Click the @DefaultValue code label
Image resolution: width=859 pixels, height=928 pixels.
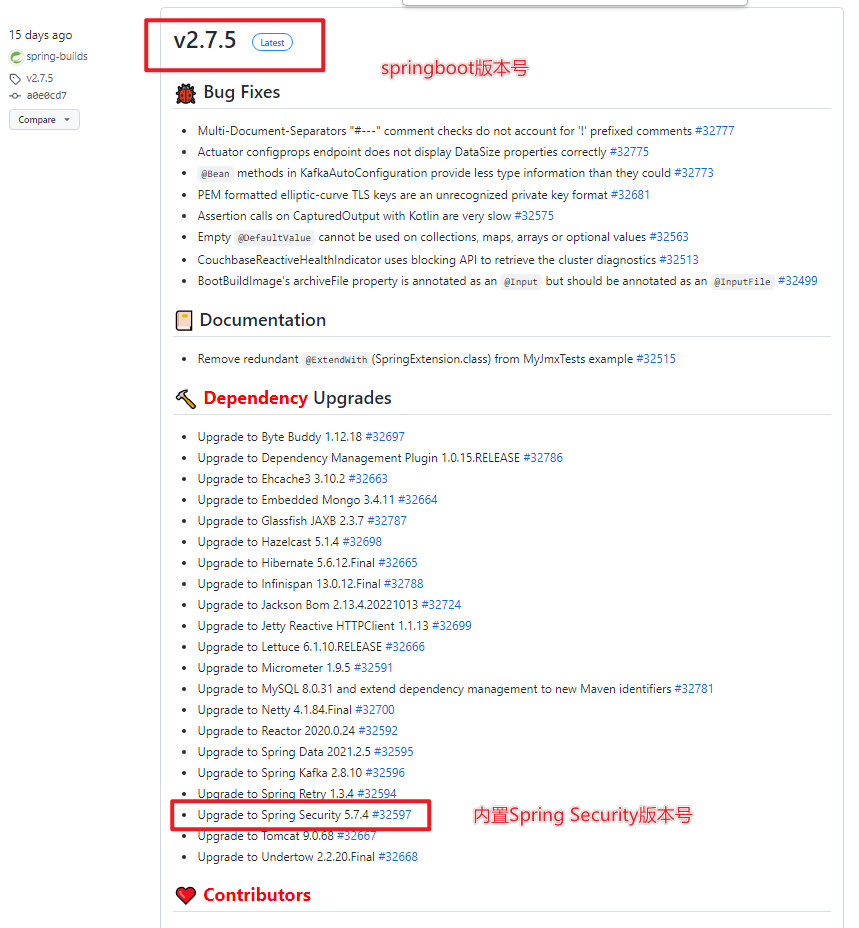274,238
